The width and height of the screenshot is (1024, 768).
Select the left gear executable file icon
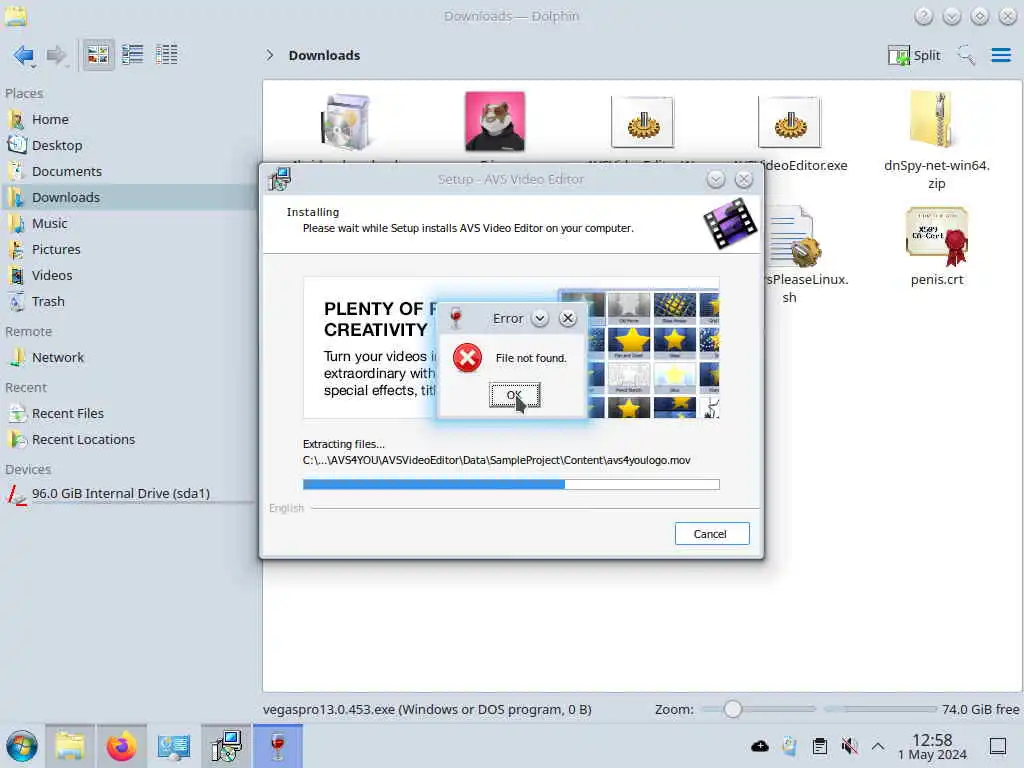[643, 122]
